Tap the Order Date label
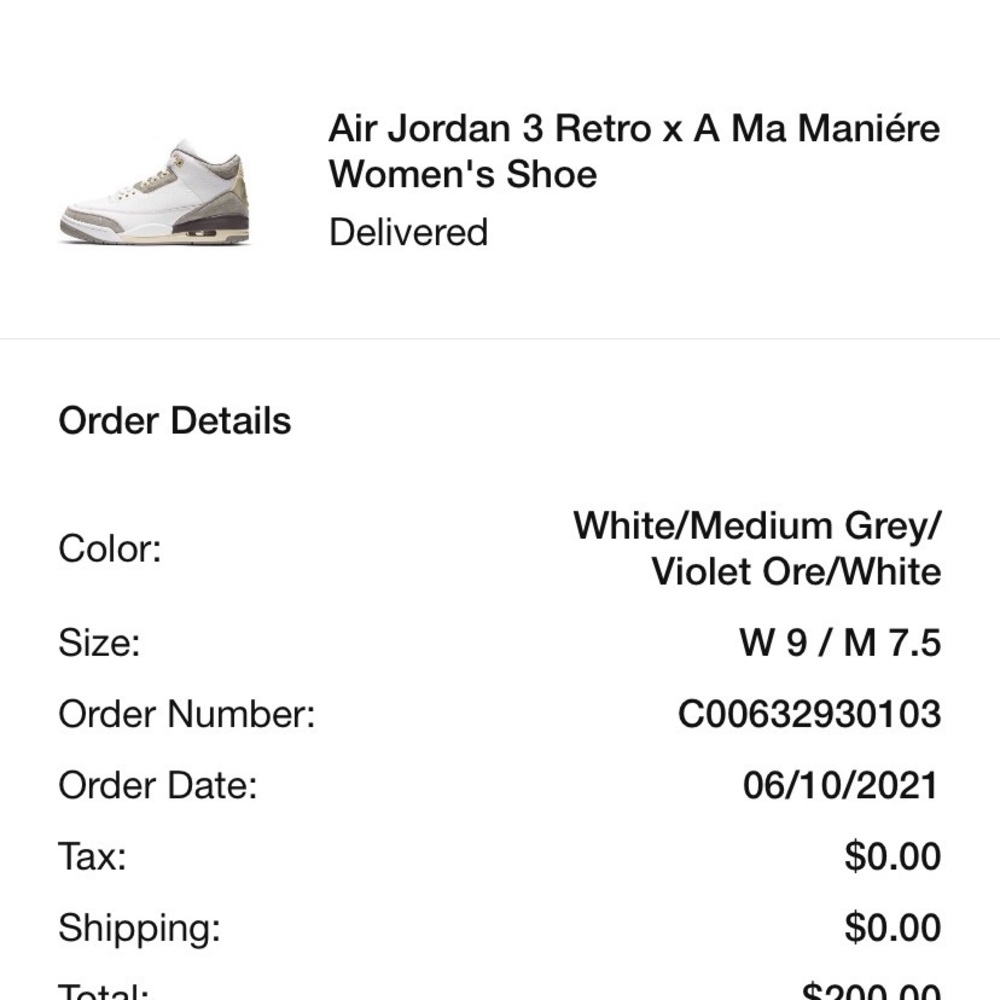The image size is (1000, 1000). (x=158, y=785)
